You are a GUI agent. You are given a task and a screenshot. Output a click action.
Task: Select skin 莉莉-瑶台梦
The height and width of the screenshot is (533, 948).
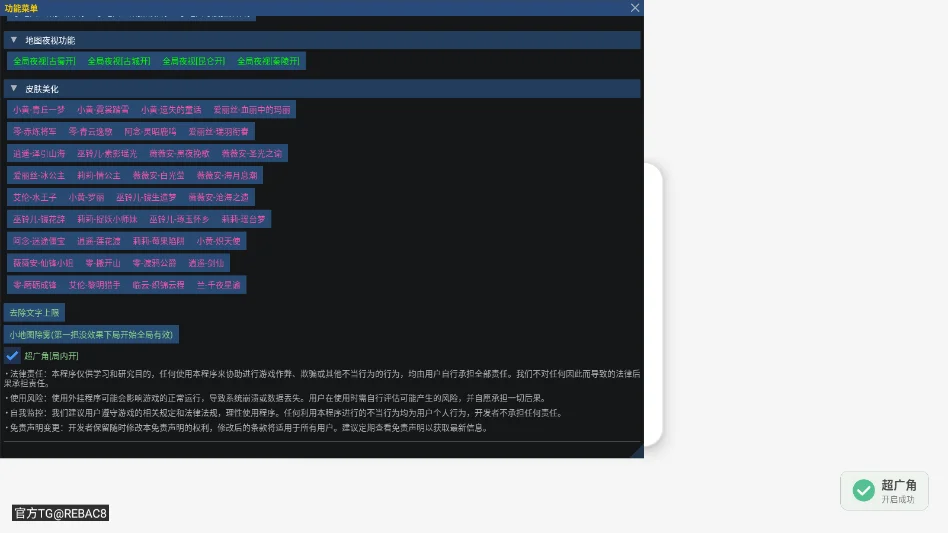pos(244,219)
